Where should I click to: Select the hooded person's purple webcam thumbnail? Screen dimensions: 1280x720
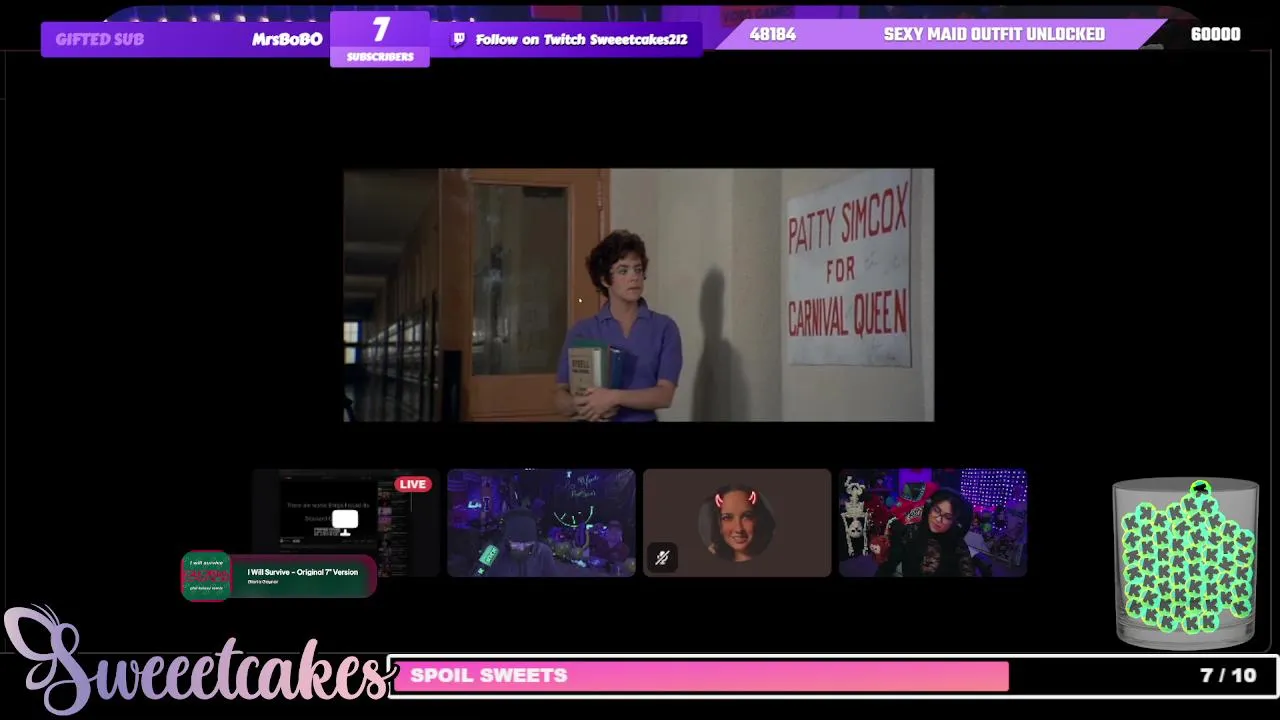pos(541,523)
